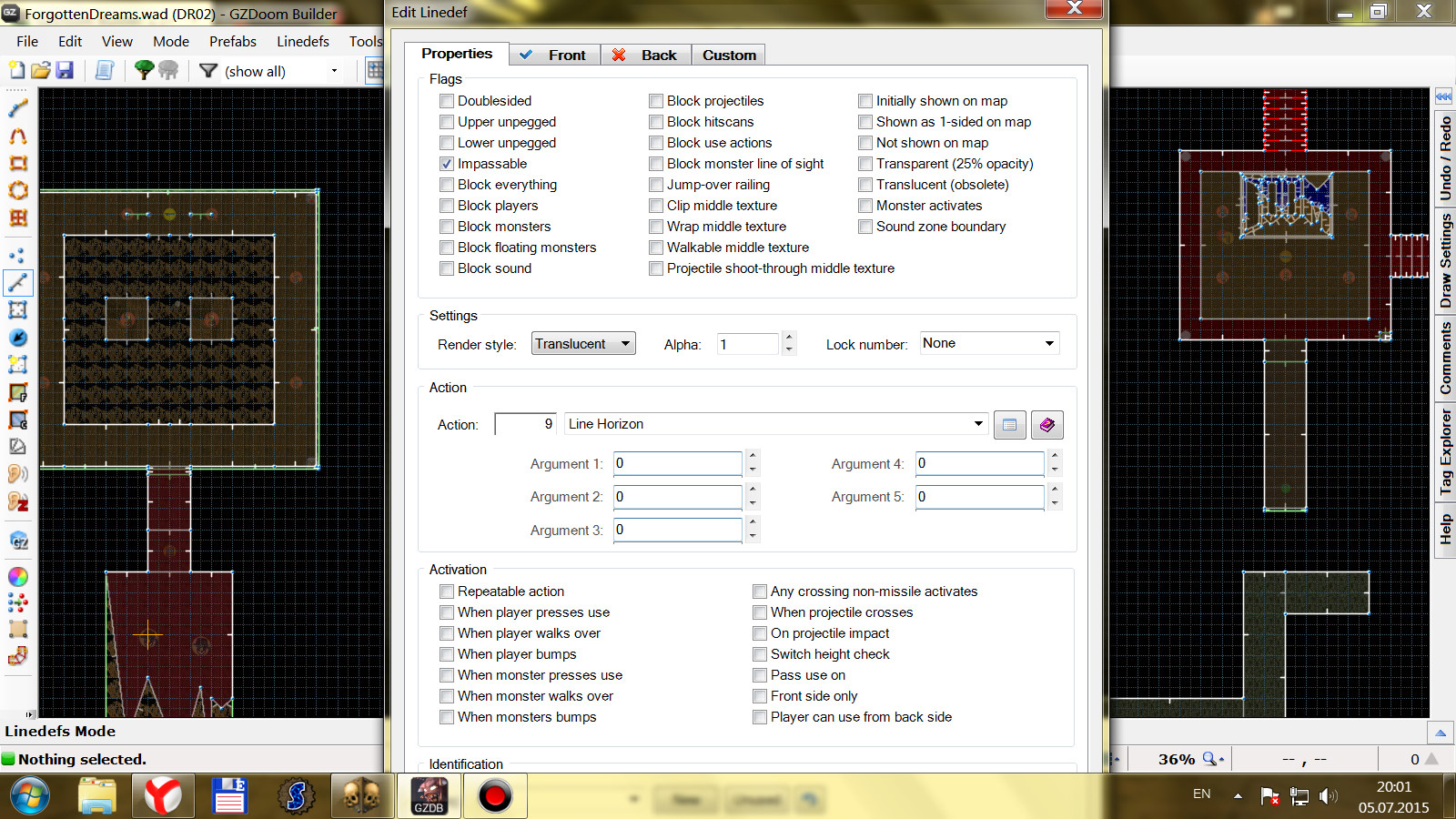Click the purple eraser reset action icon

pyautogui.click(x=1046, y=425)
